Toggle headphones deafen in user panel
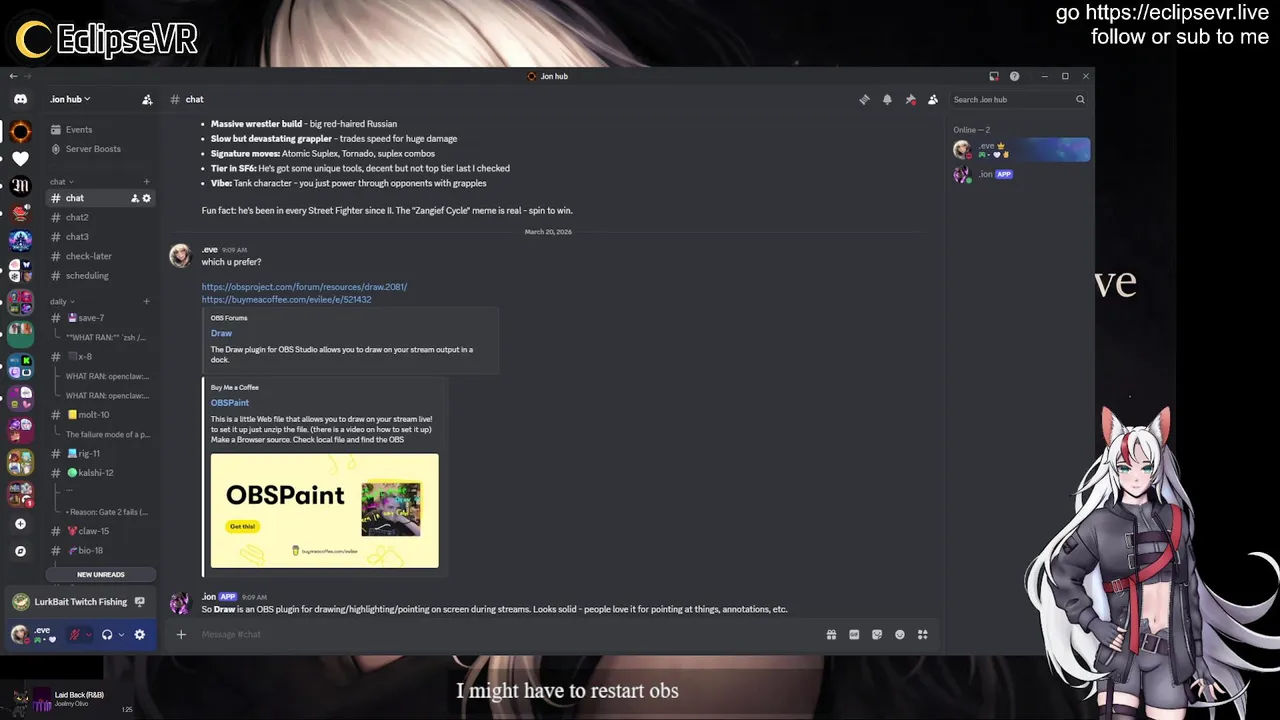The height and width of the screenshot is (720, 1280). 107,634
